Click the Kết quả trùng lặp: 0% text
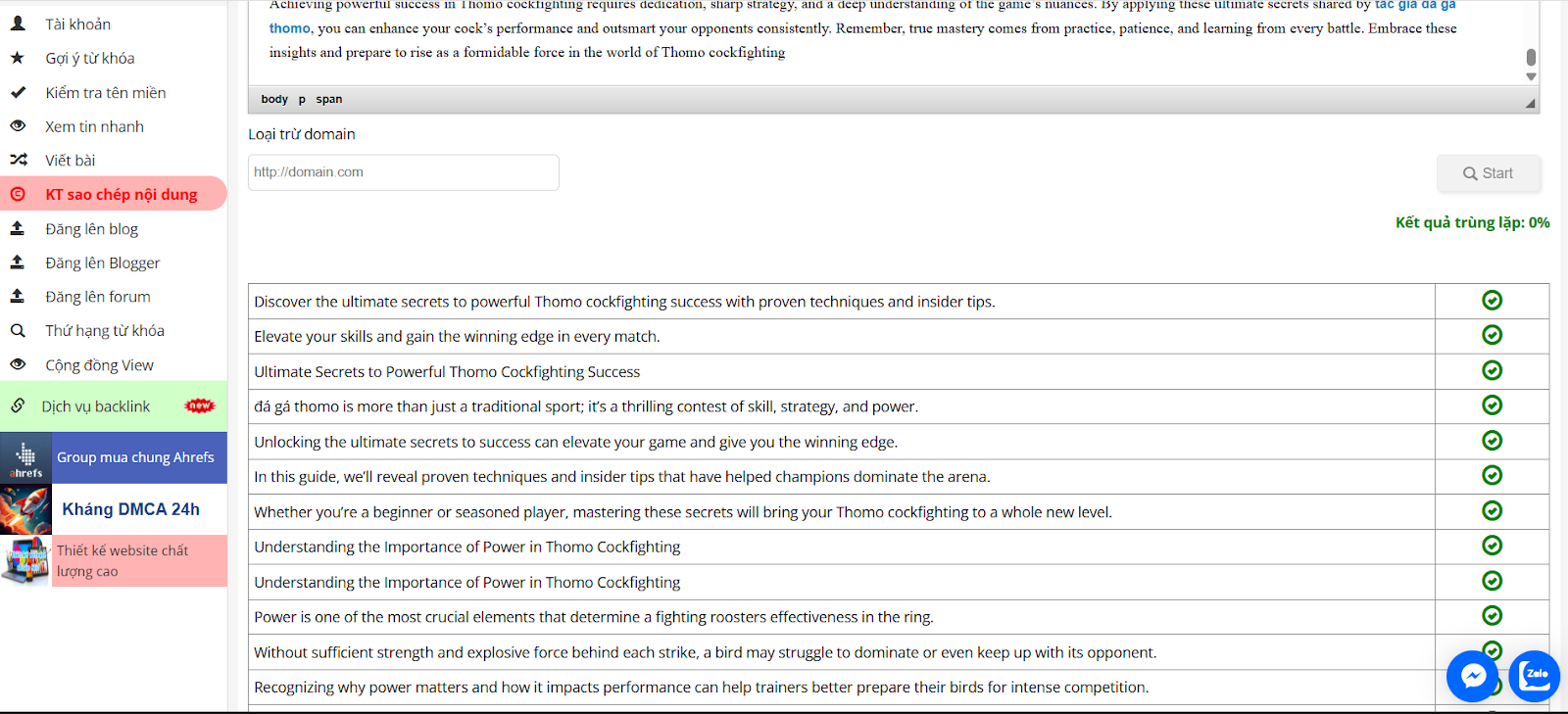This screenshot has height=714, width=1568. pyautogui.click(x=1473, y=222)
